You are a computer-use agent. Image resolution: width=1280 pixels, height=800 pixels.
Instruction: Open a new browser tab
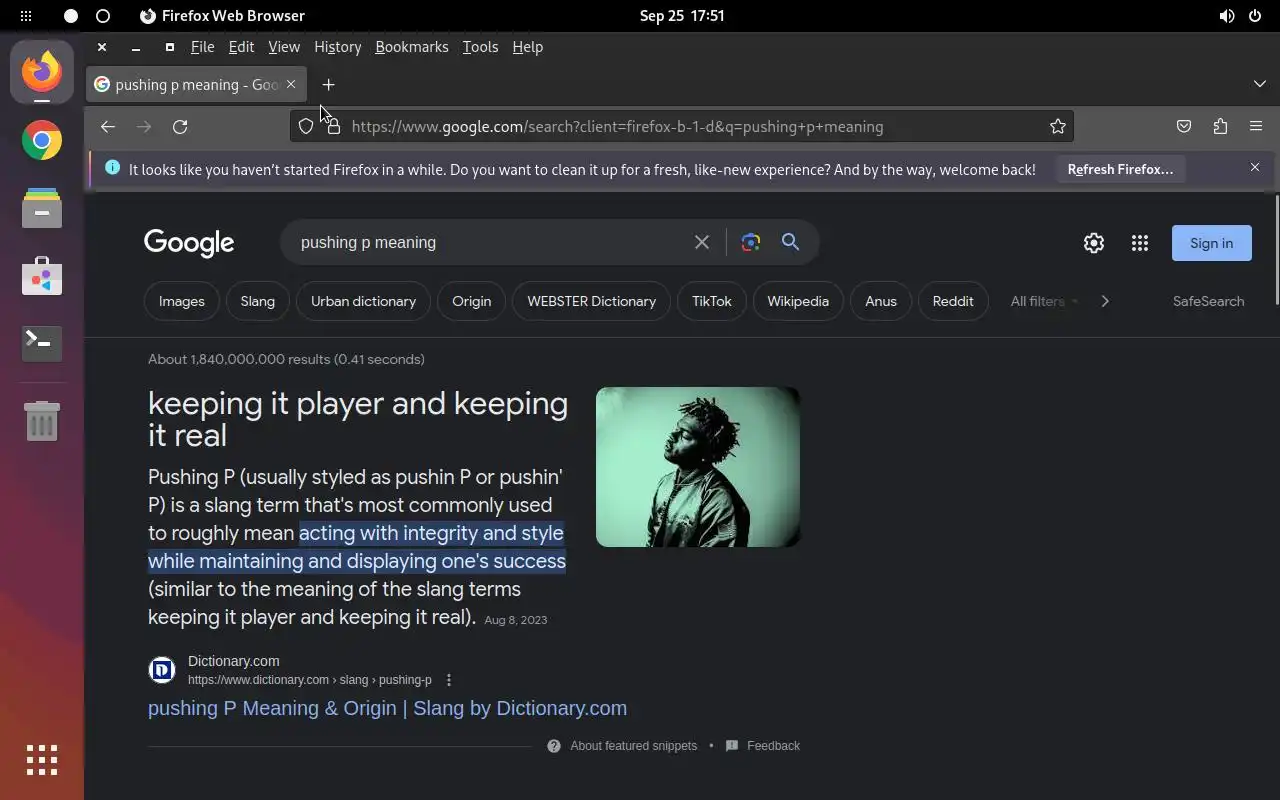[x=328, y=85]
